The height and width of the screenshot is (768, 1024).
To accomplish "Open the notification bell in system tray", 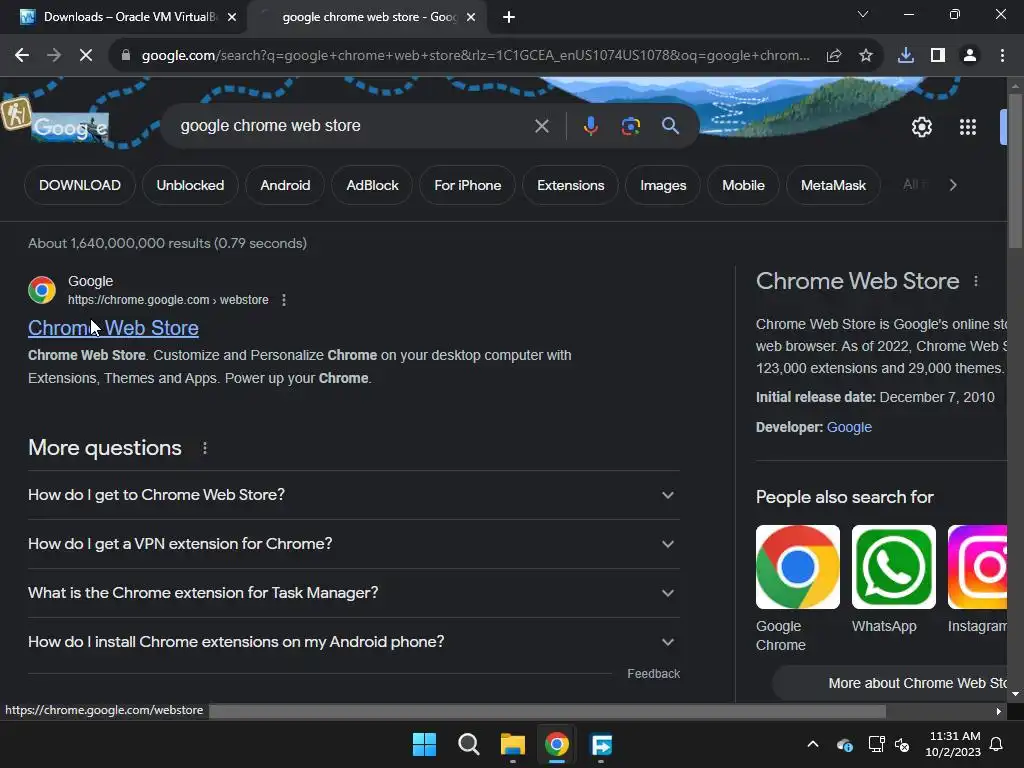I will [x=996, y=744].
